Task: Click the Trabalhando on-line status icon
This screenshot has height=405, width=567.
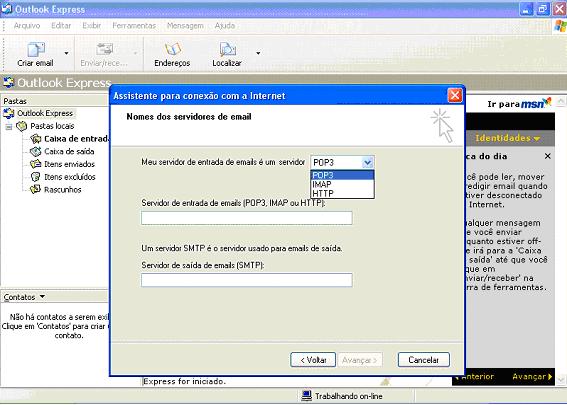Action: [307, 396]
